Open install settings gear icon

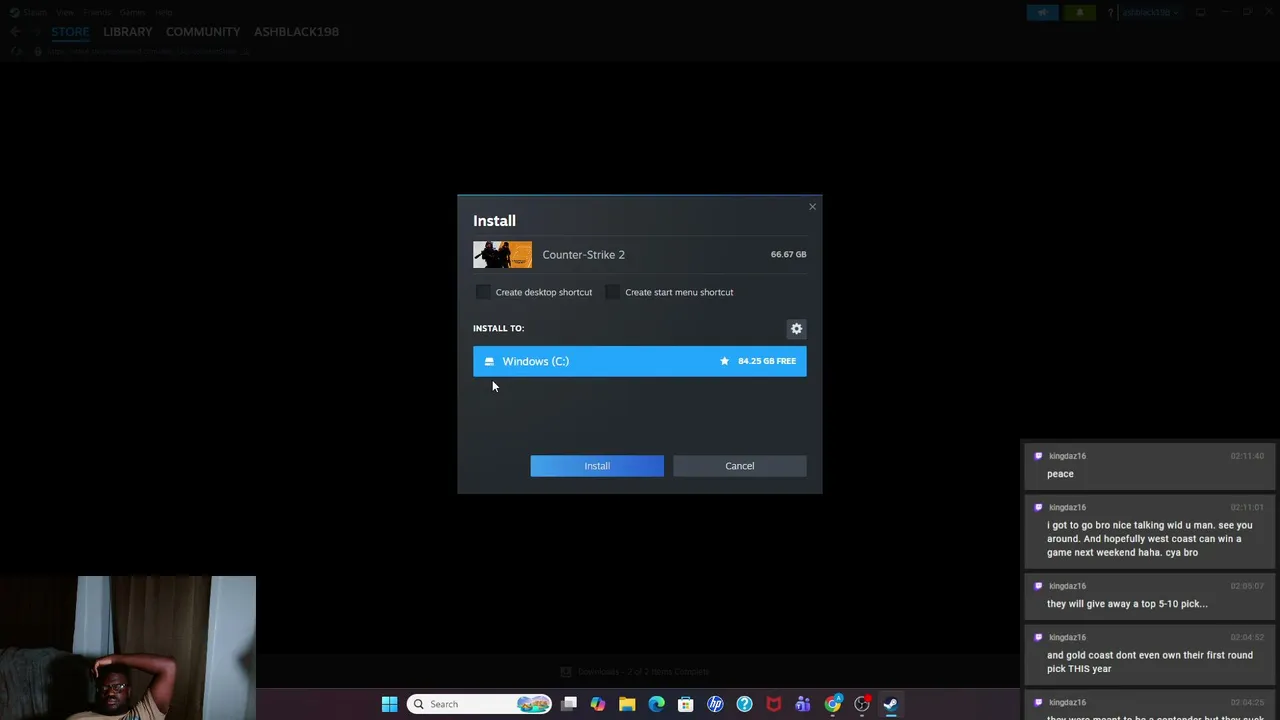tap(796, 329)
